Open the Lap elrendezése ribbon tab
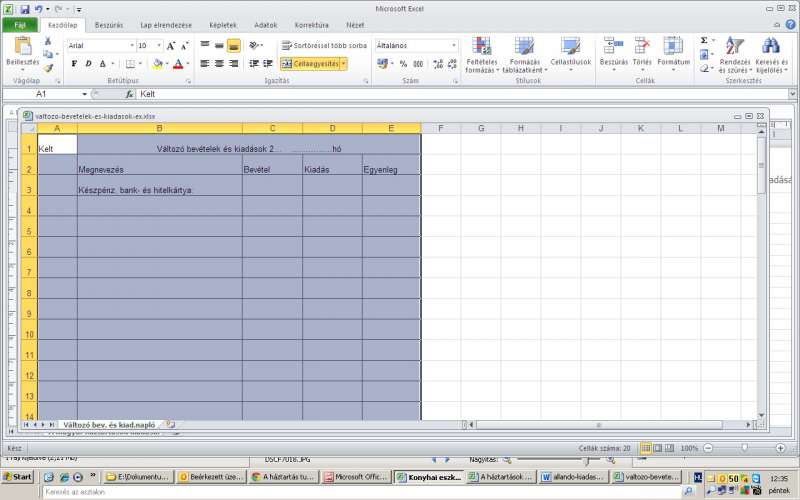The width and height of the screenshot is (800, 500). [x=166, y=24]
